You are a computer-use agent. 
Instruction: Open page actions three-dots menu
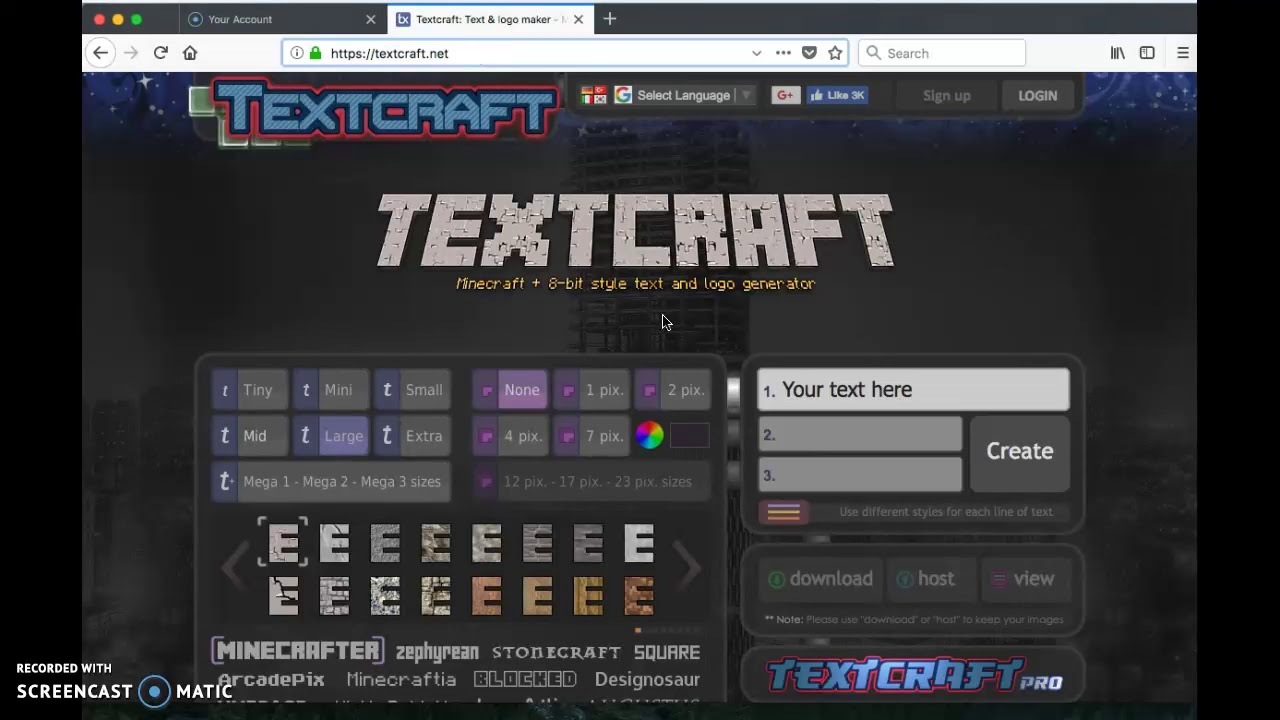(x=783, y=53)
